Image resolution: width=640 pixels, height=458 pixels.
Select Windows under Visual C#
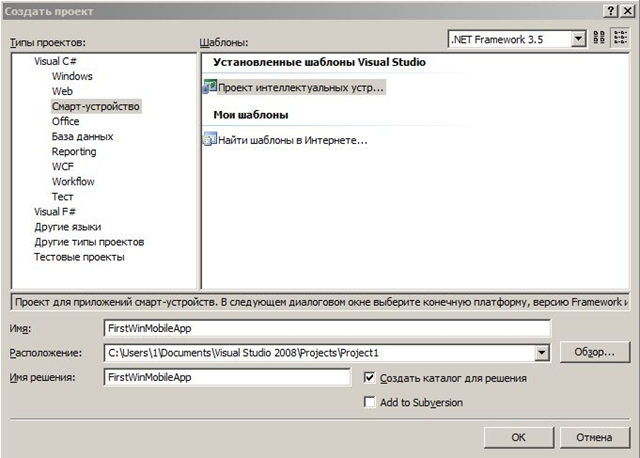pyautogui.click(x=72, y=76)
